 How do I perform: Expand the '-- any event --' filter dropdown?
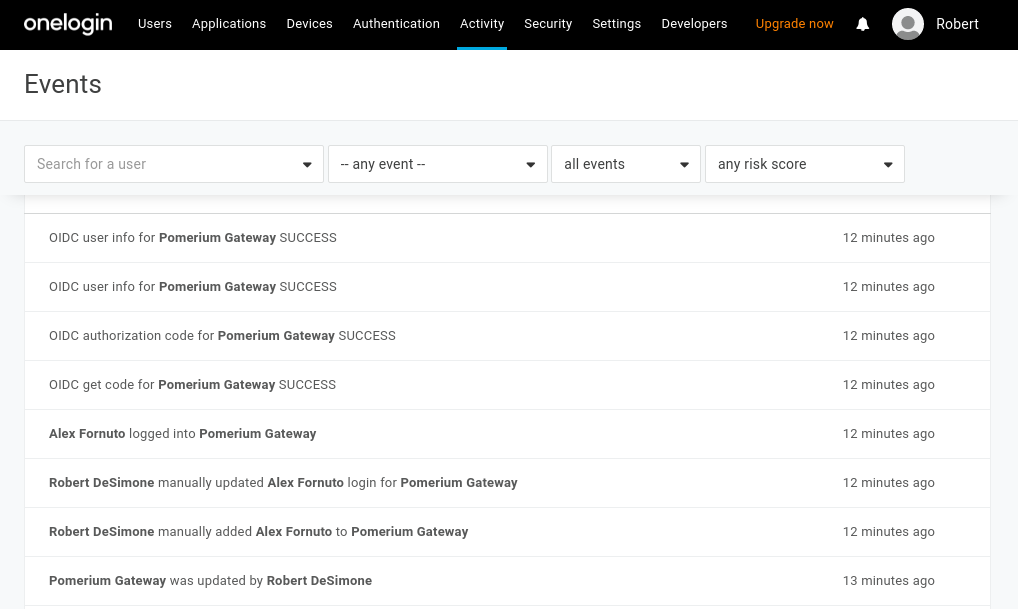point(437,163)
